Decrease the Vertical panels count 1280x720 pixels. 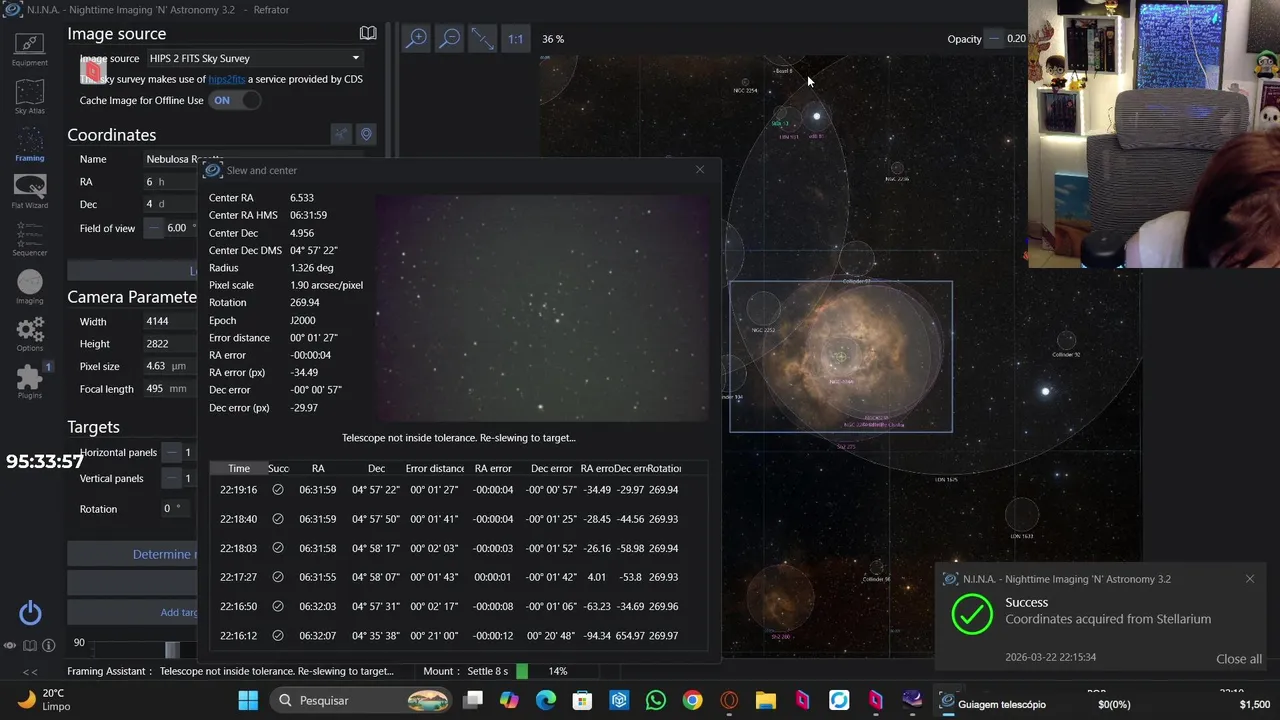tap(172, 478)
